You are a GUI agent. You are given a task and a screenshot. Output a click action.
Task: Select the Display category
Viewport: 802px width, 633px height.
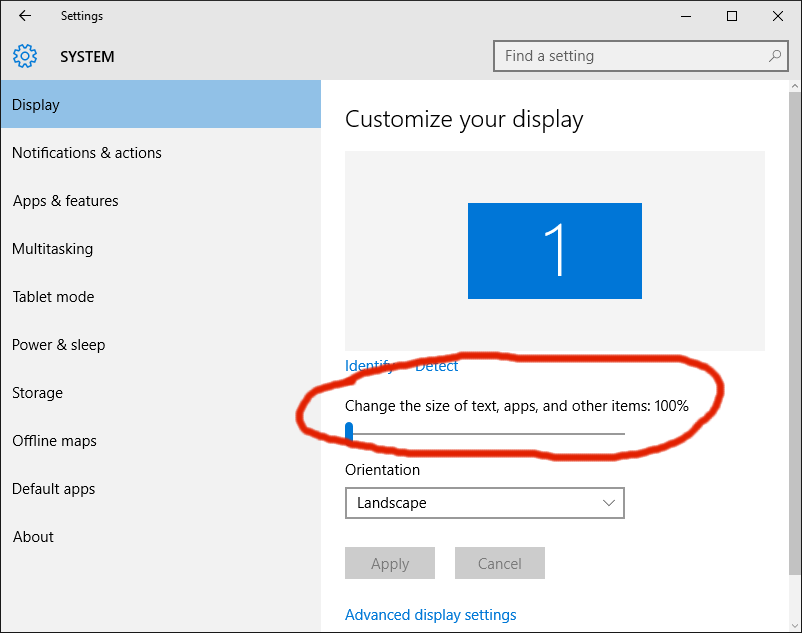click(x=161, y=104)
